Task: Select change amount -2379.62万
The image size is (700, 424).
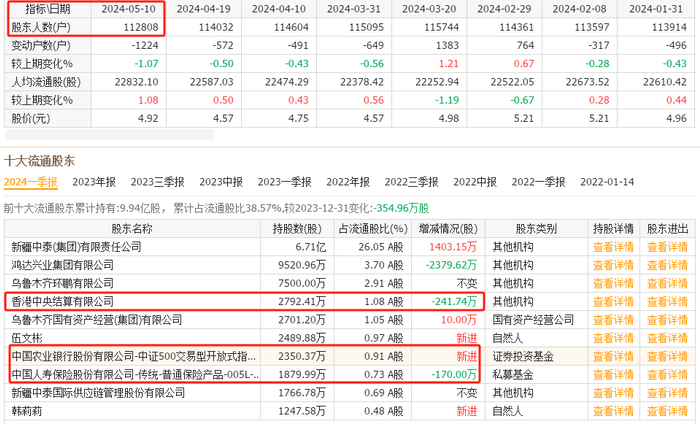Action: coord(451,265)
